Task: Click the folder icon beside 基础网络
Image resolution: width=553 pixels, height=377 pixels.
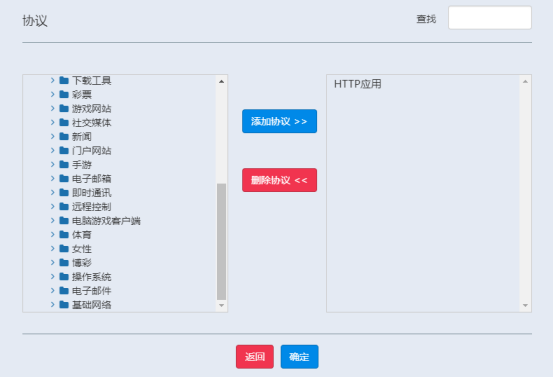Action: (64, 305)
